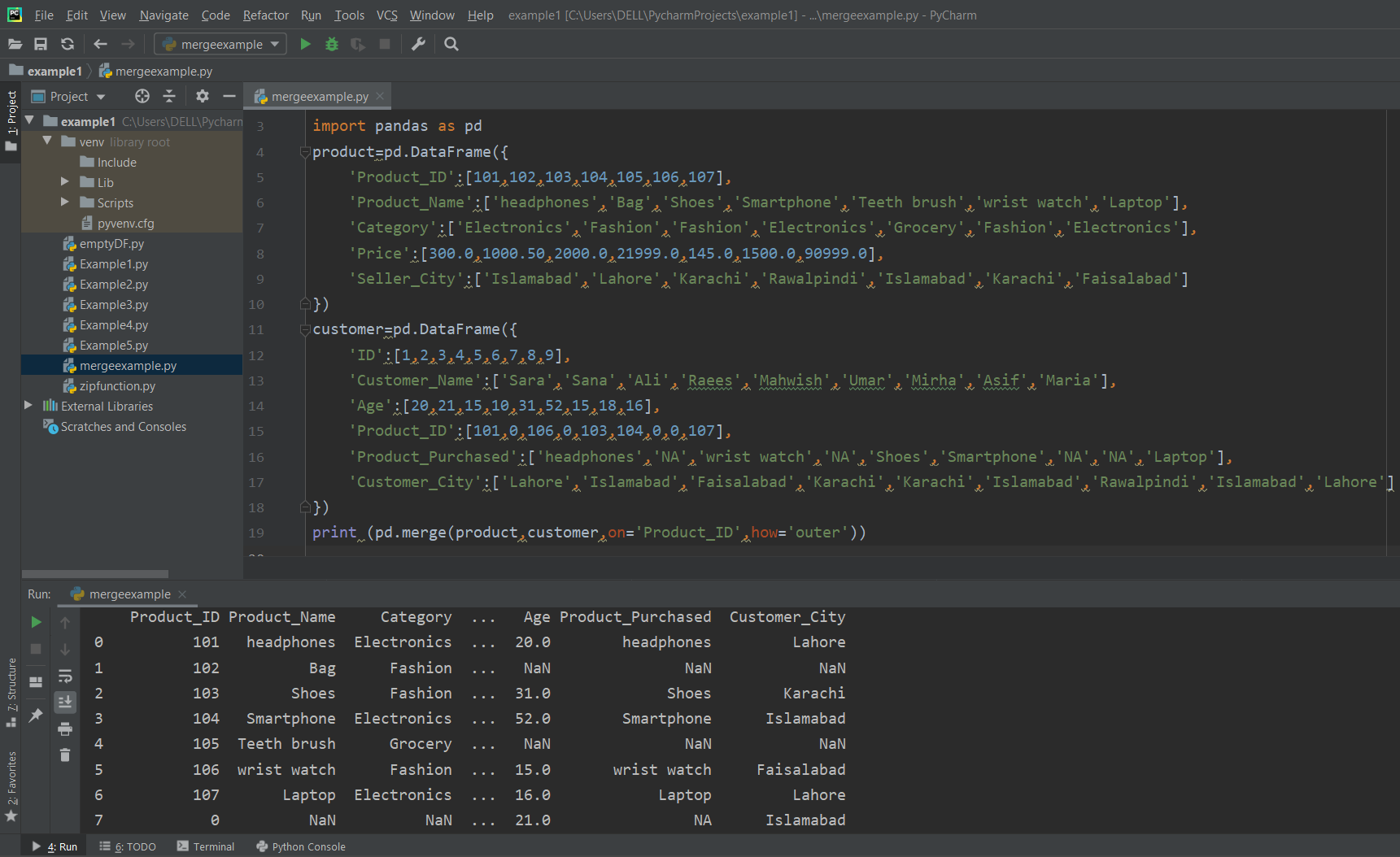Open settings via the wrench icon
The width and height of the screenshot is (1400, 857).
(418, 44)
